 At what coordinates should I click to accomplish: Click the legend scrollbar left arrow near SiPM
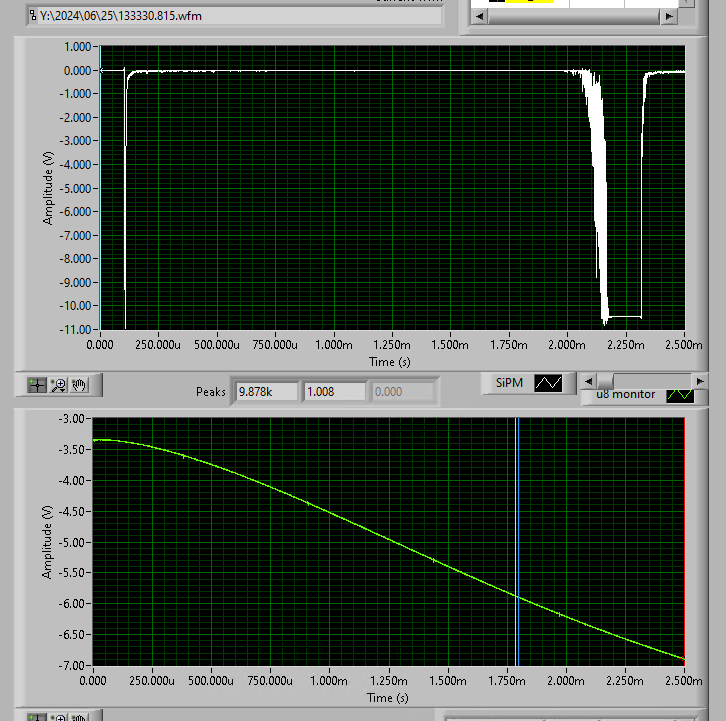pos(588,382)
